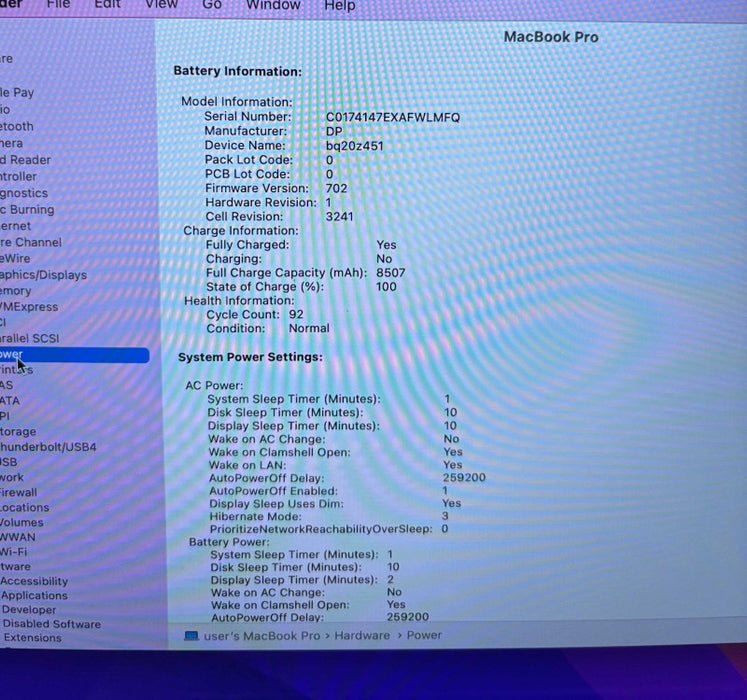This screenshot has height=700, width=747.
Task: Open the Edit menu
Action: (x=107, y=4)
